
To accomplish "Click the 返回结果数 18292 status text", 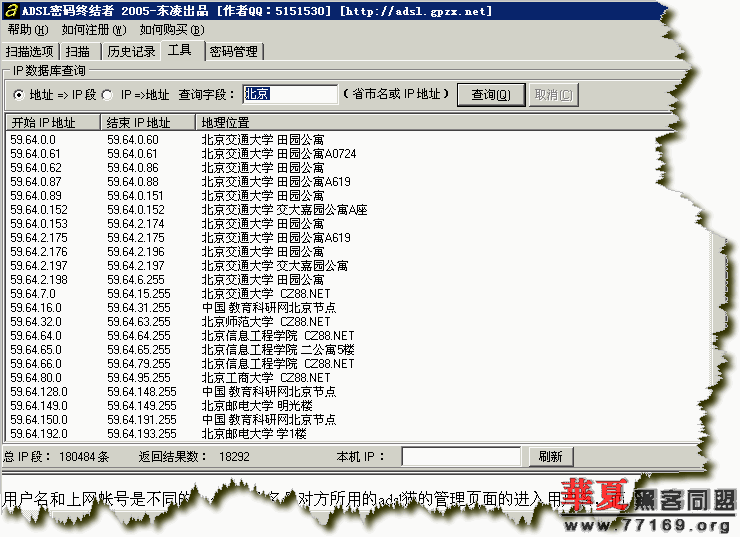I will pyautogui.click(x=194, y=457).
